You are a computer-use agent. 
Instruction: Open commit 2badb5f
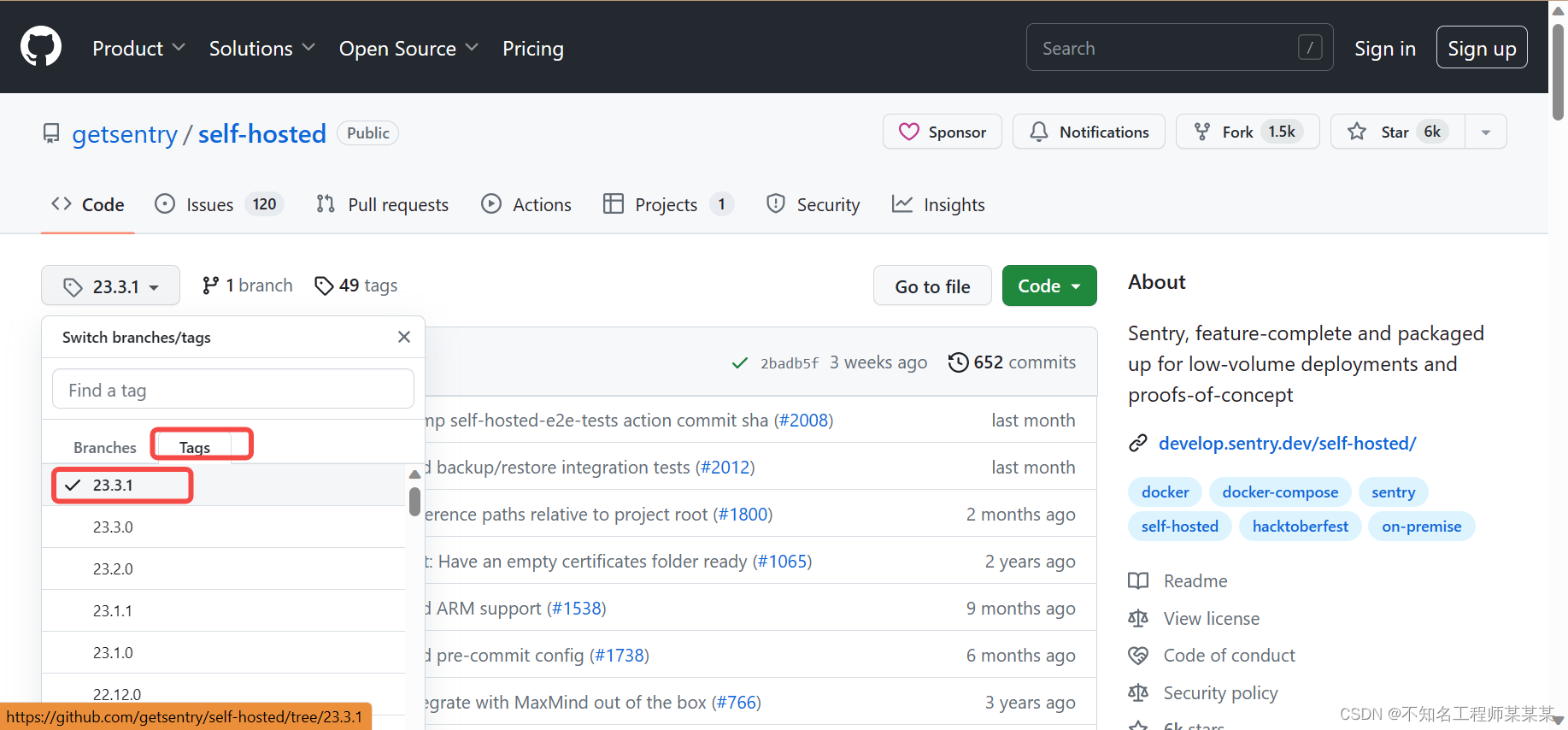click(789, 362)
